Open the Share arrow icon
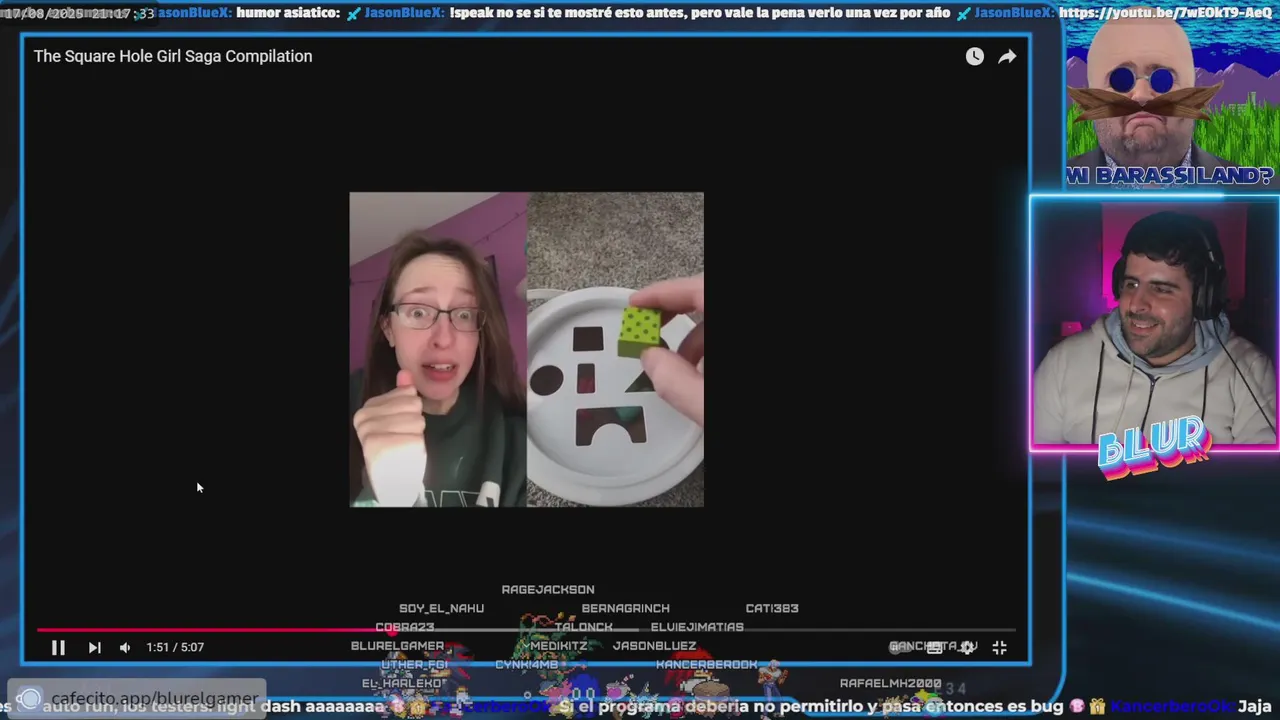This screenshot has width=1280, height=720. point(1007,56)
